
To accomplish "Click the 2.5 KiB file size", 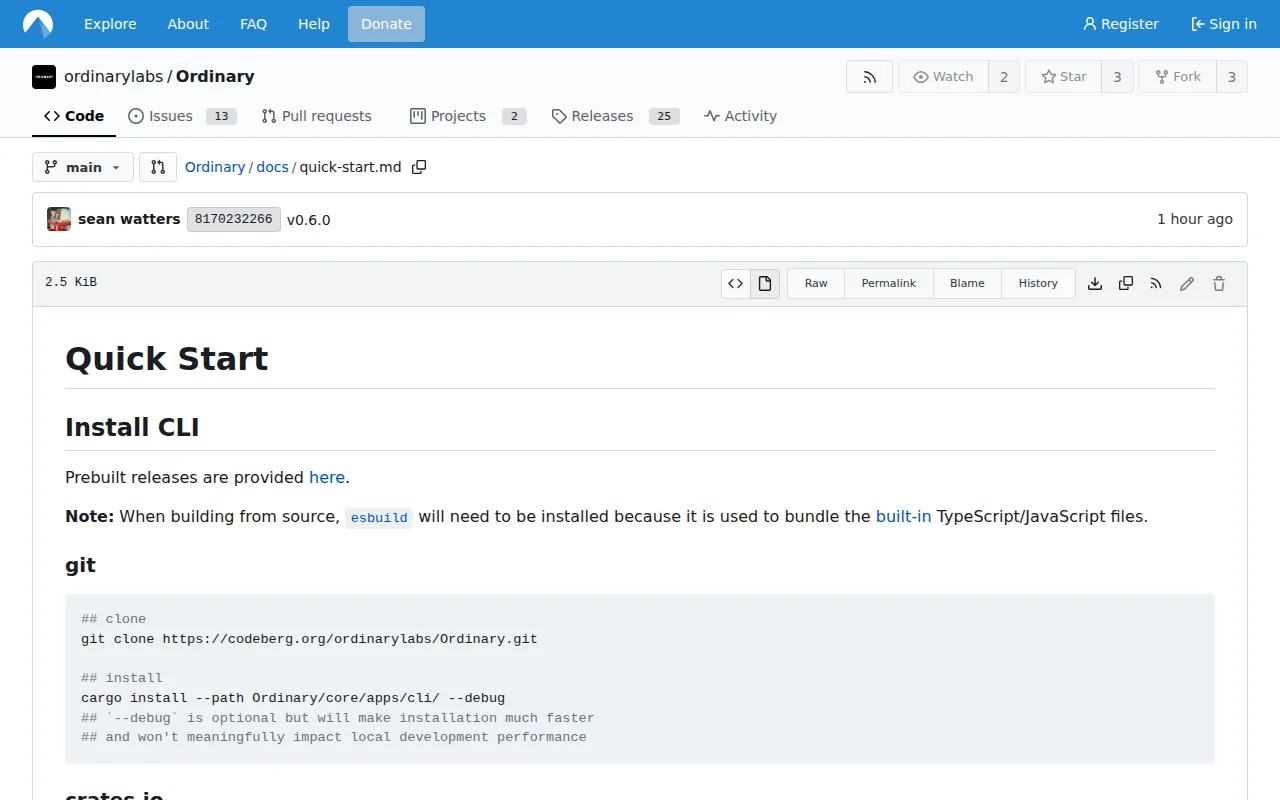I will pyautogui.click(x=71, y=283).
